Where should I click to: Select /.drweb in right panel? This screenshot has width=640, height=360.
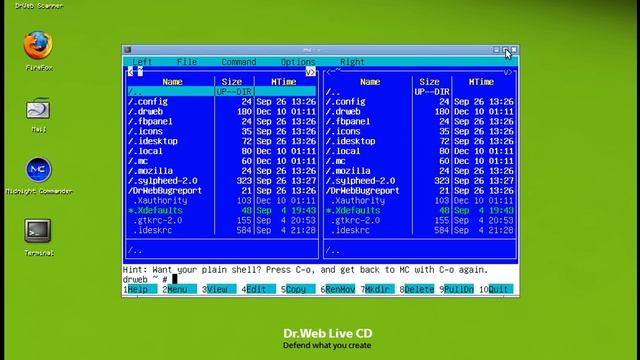[x=420, y=111]
